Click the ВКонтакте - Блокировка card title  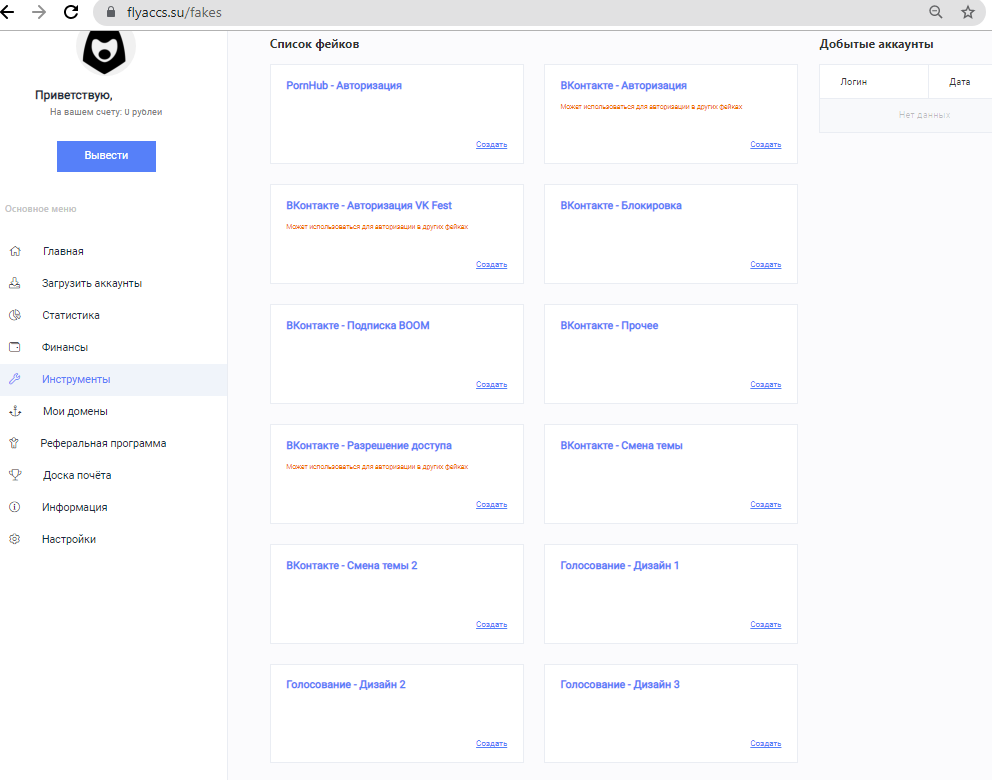tap(621, 206)
